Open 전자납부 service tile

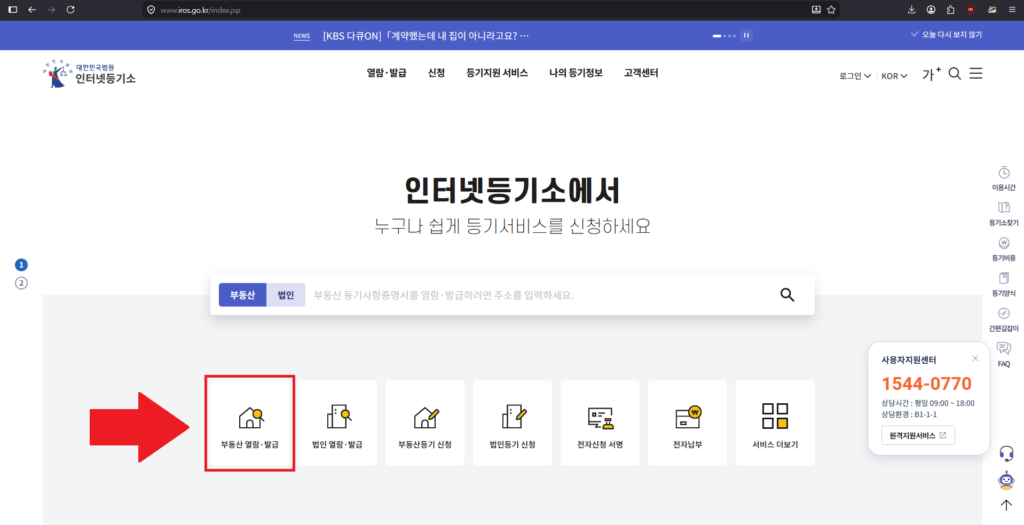pyautogui.click(x=687, y=423)
